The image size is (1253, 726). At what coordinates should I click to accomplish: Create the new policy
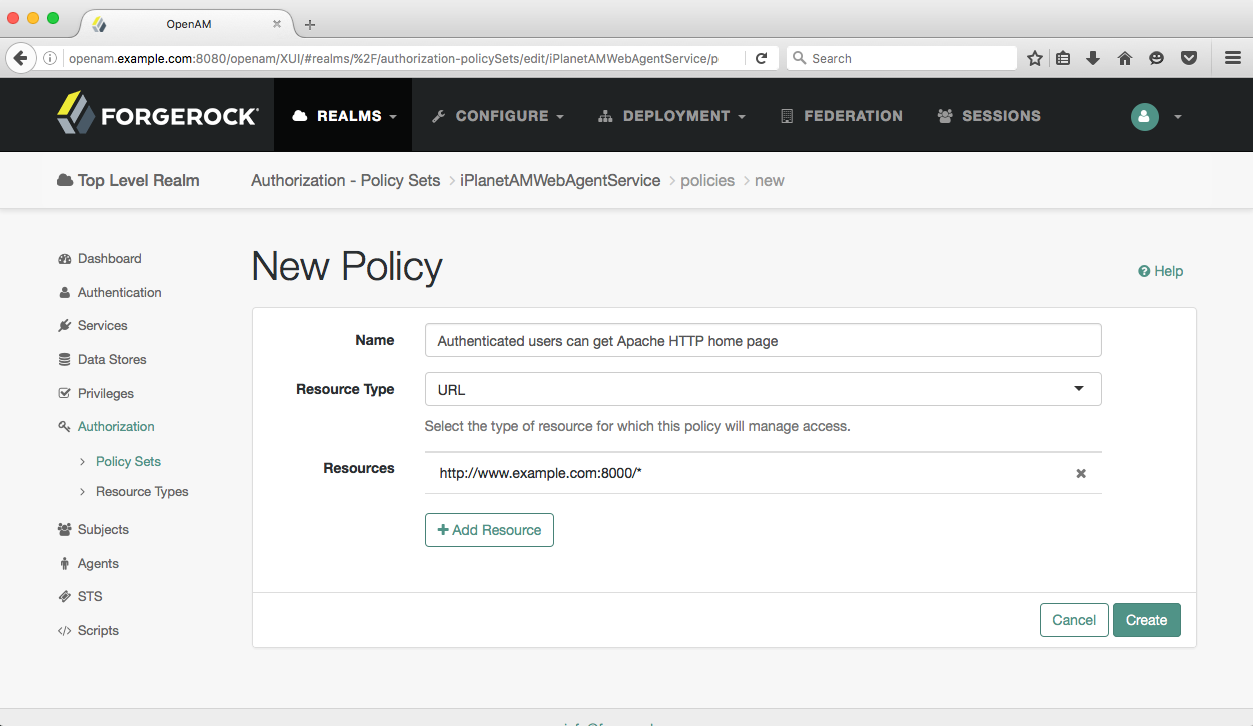(1146, 620)
